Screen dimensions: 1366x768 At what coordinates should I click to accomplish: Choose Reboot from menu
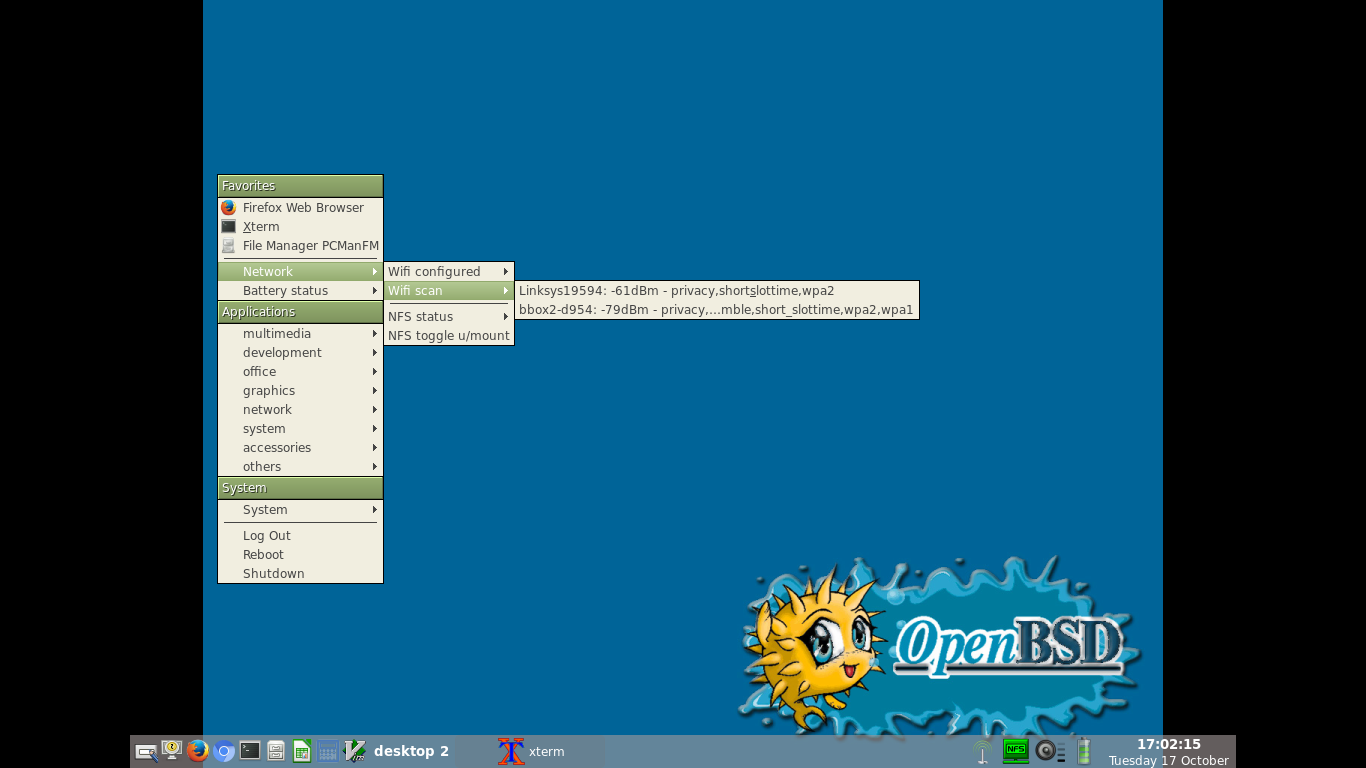click(x=300, y=555)
